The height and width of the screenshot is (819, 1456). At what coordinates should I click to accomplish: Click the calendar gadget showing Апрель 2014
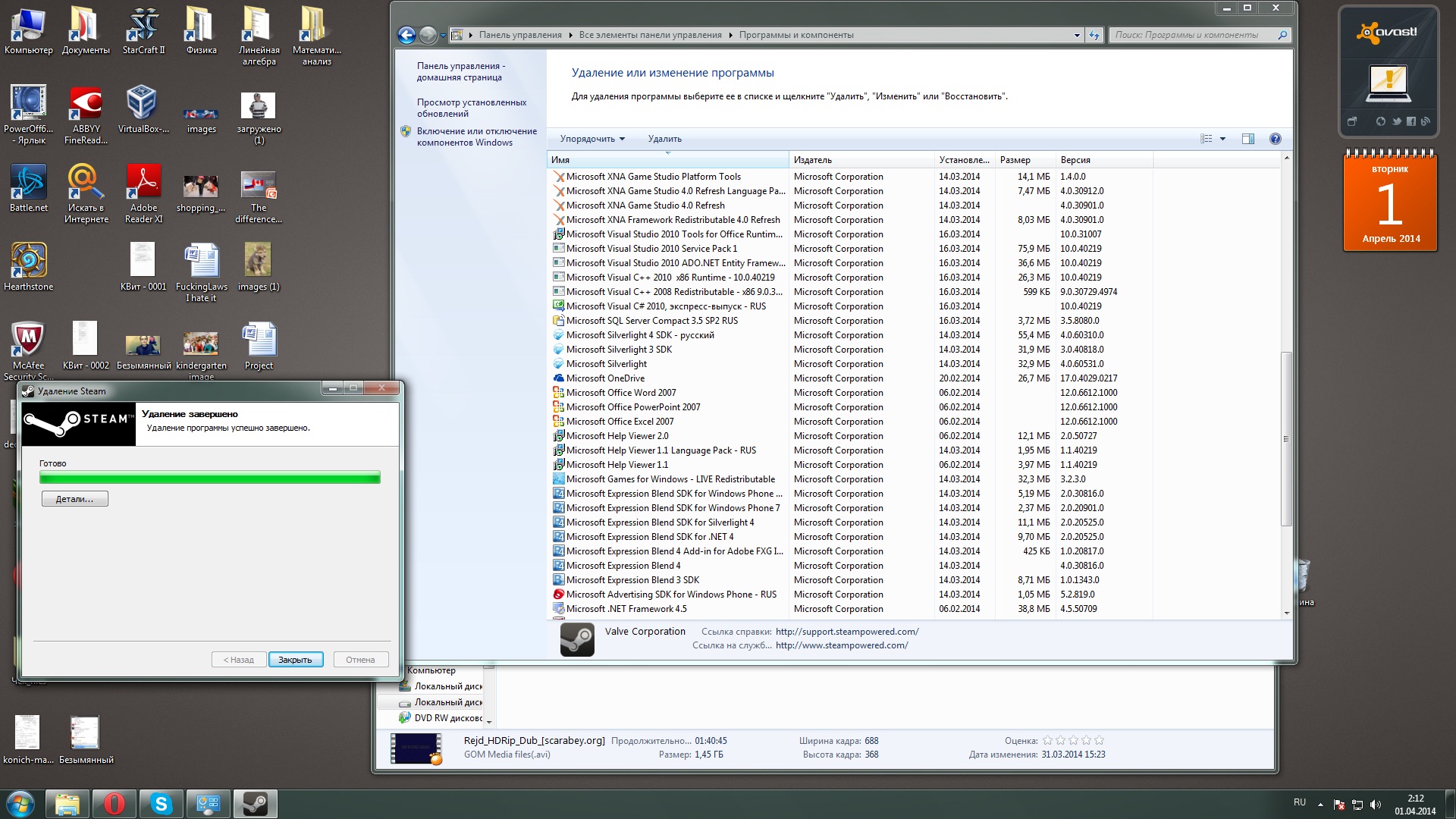(1390, 201)
